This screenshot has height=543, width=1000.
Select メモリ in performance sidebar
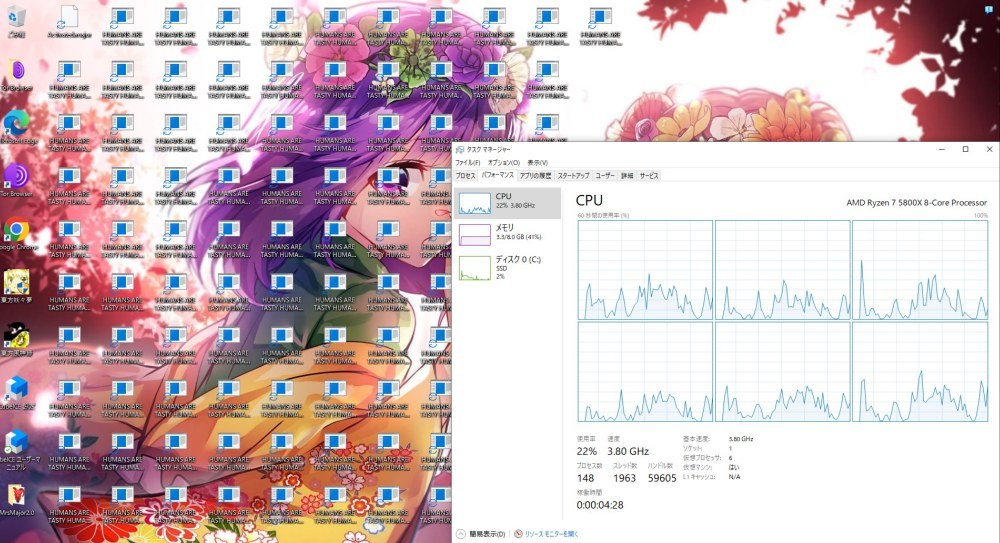pos(508,234)
